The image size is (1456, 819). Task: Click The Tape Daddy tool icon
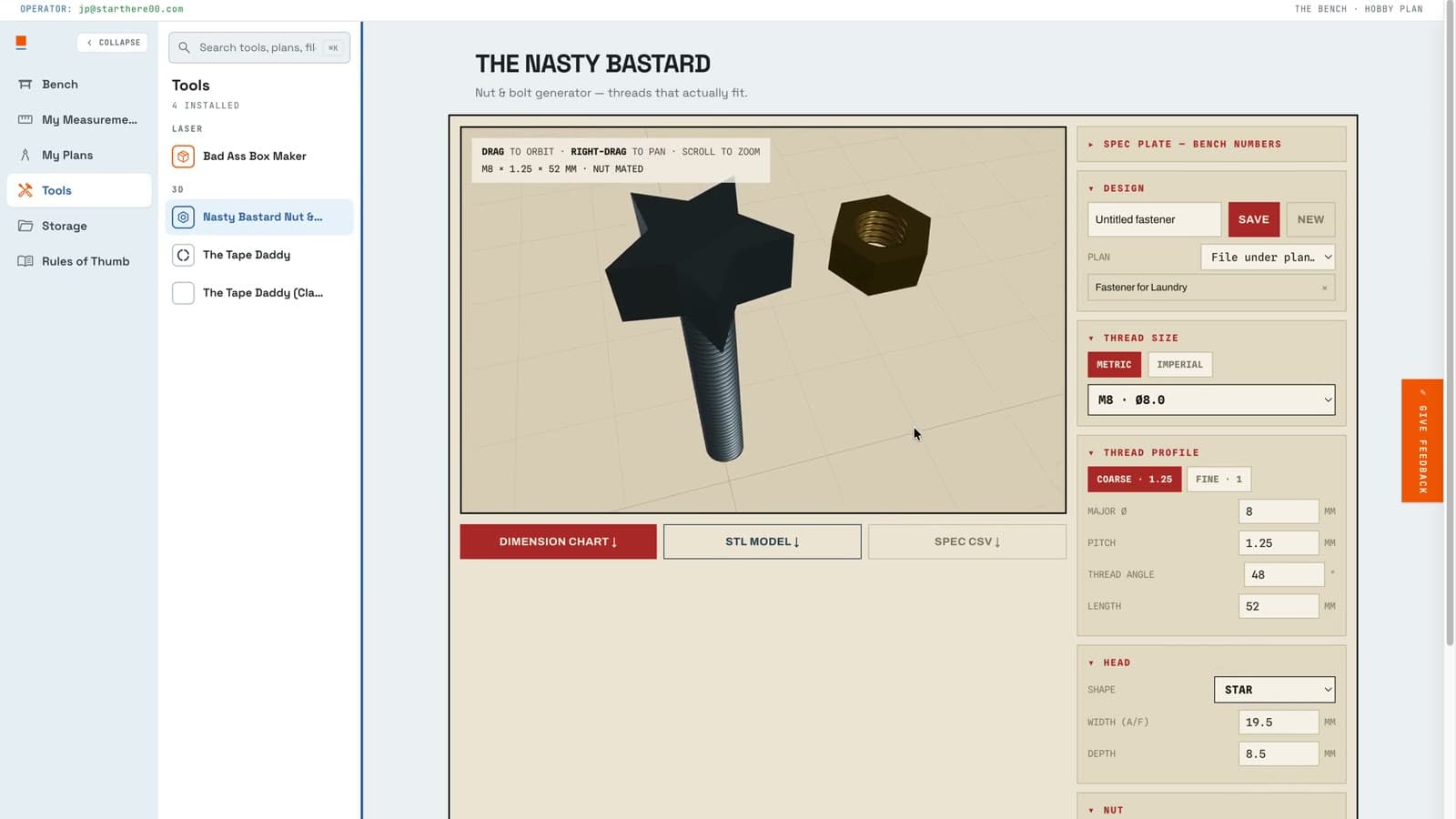183,256
